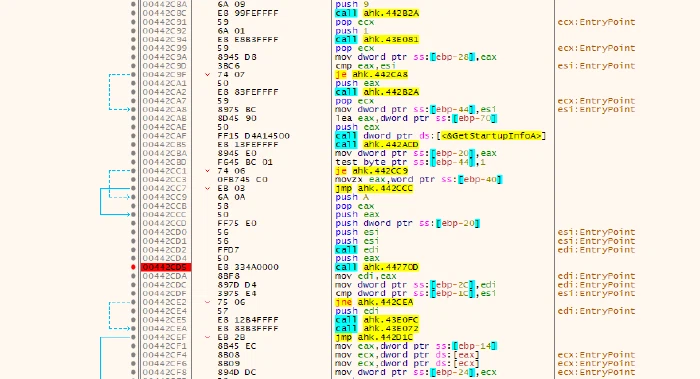Select the call ahk.442ACD instruction

(377, 145)
